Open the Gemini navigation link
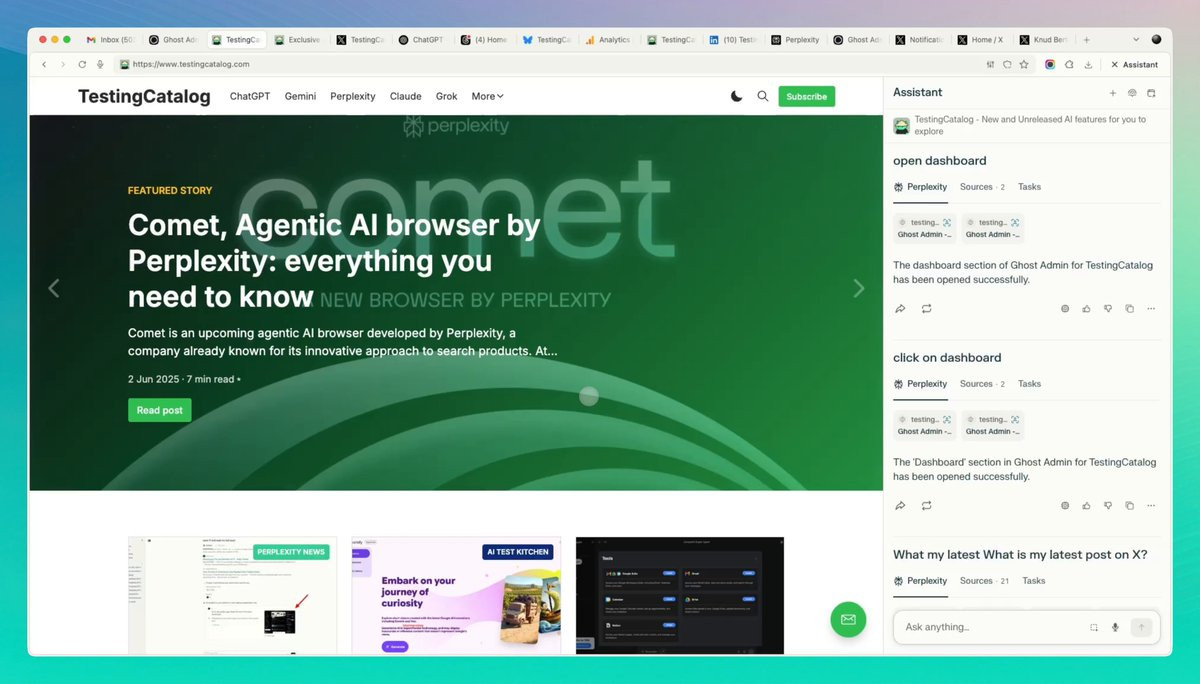Viewport: 1200px width, 684px height. click(x=300, y=96)
